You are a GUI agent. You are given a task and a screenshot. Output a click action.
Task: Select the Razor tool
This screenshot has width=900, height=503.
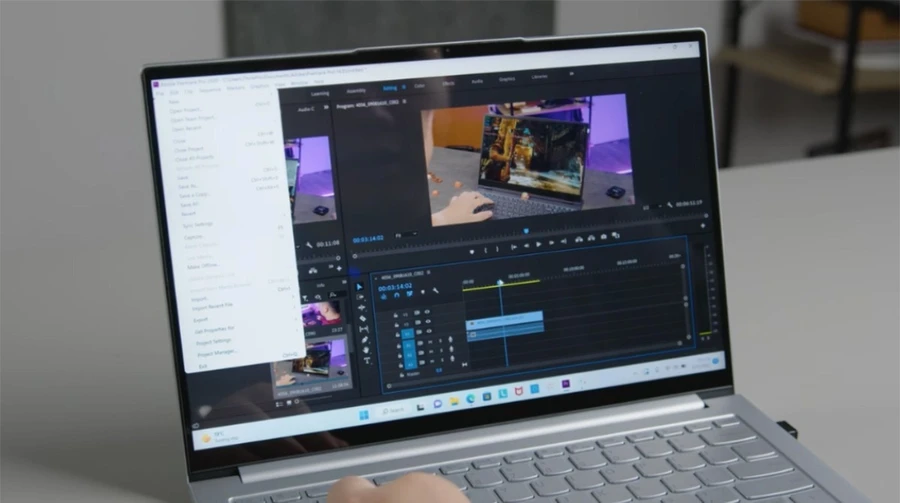[363, 318]
